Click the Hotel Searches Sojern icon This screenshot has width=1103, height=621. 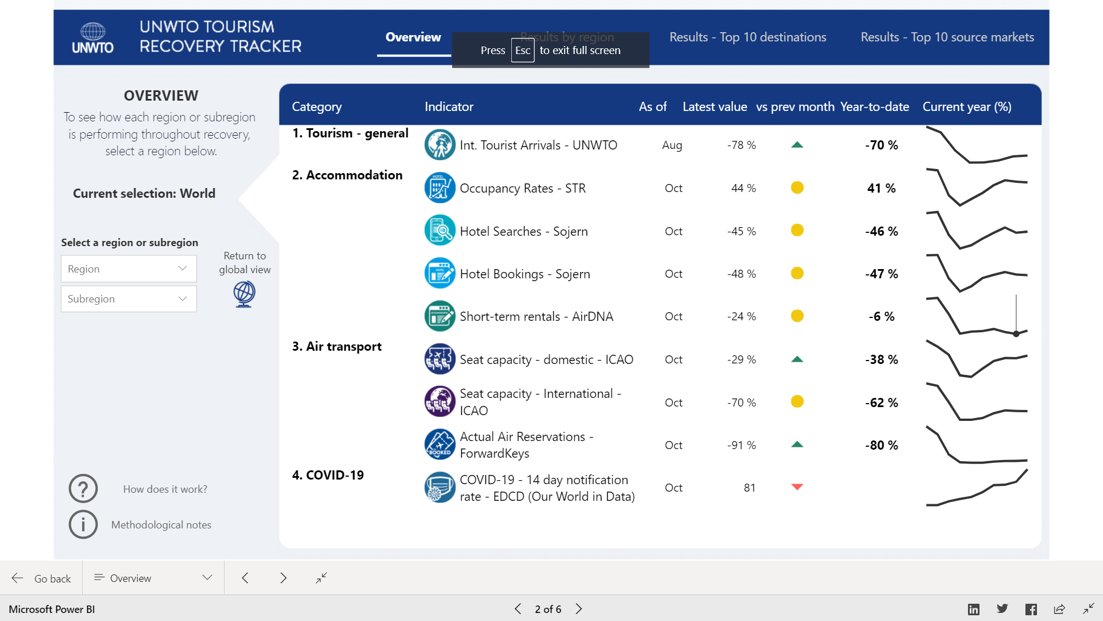(438, 230)
